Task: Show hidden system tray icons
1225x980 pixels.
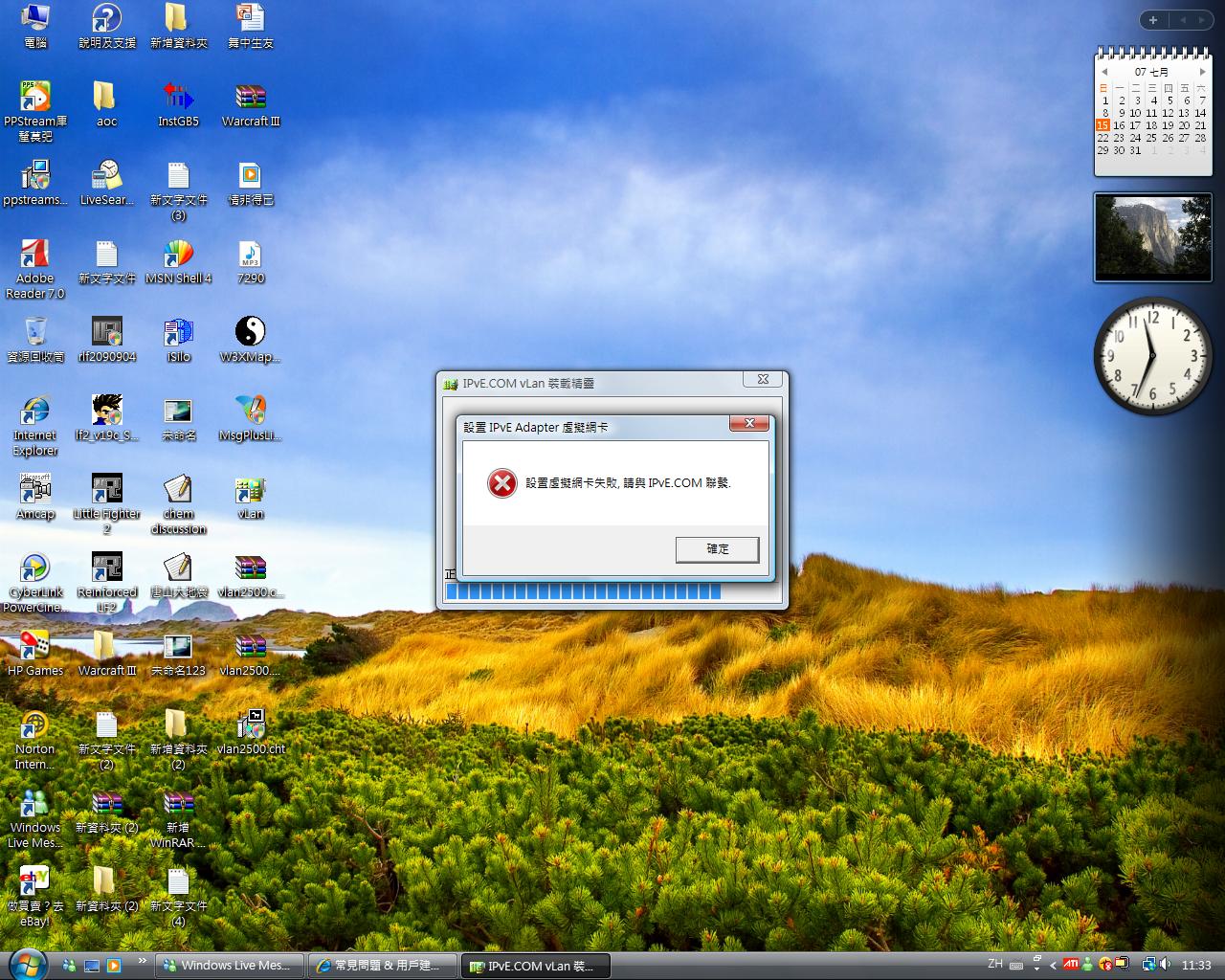Action: click(x=1054, y=966)
